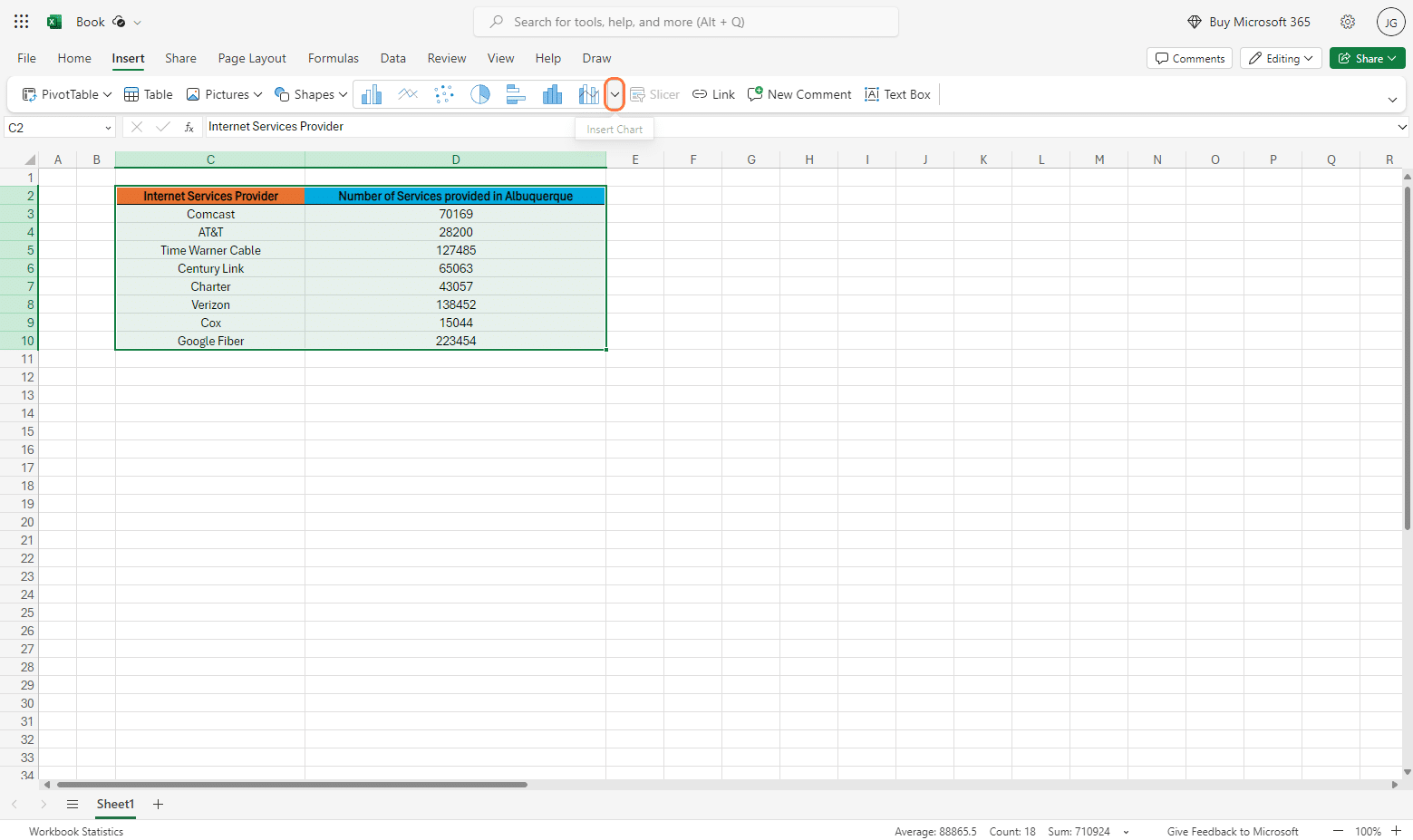Select the cell with value 138452
Screen dimensions: 1413x840
456,304
